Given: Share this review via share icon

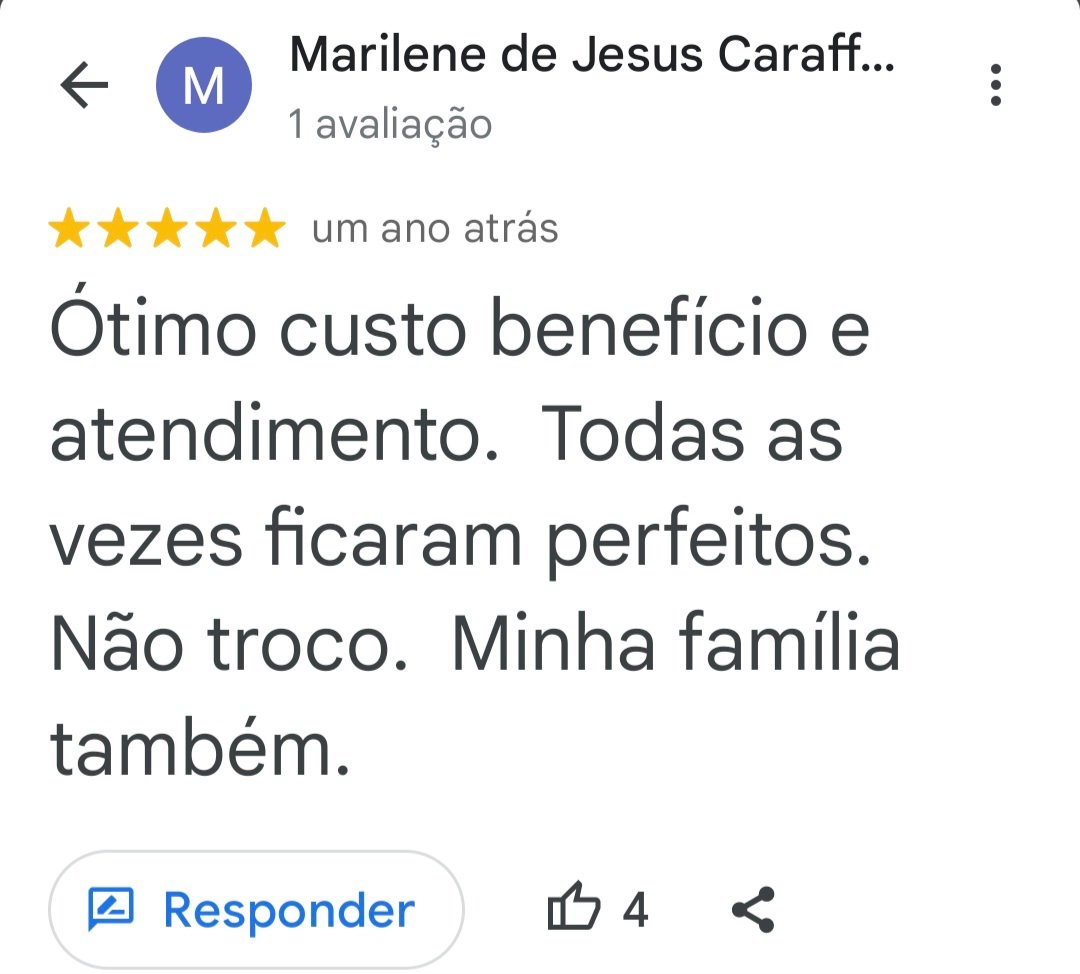Looking at the screenshot, I should click(753, 909).
